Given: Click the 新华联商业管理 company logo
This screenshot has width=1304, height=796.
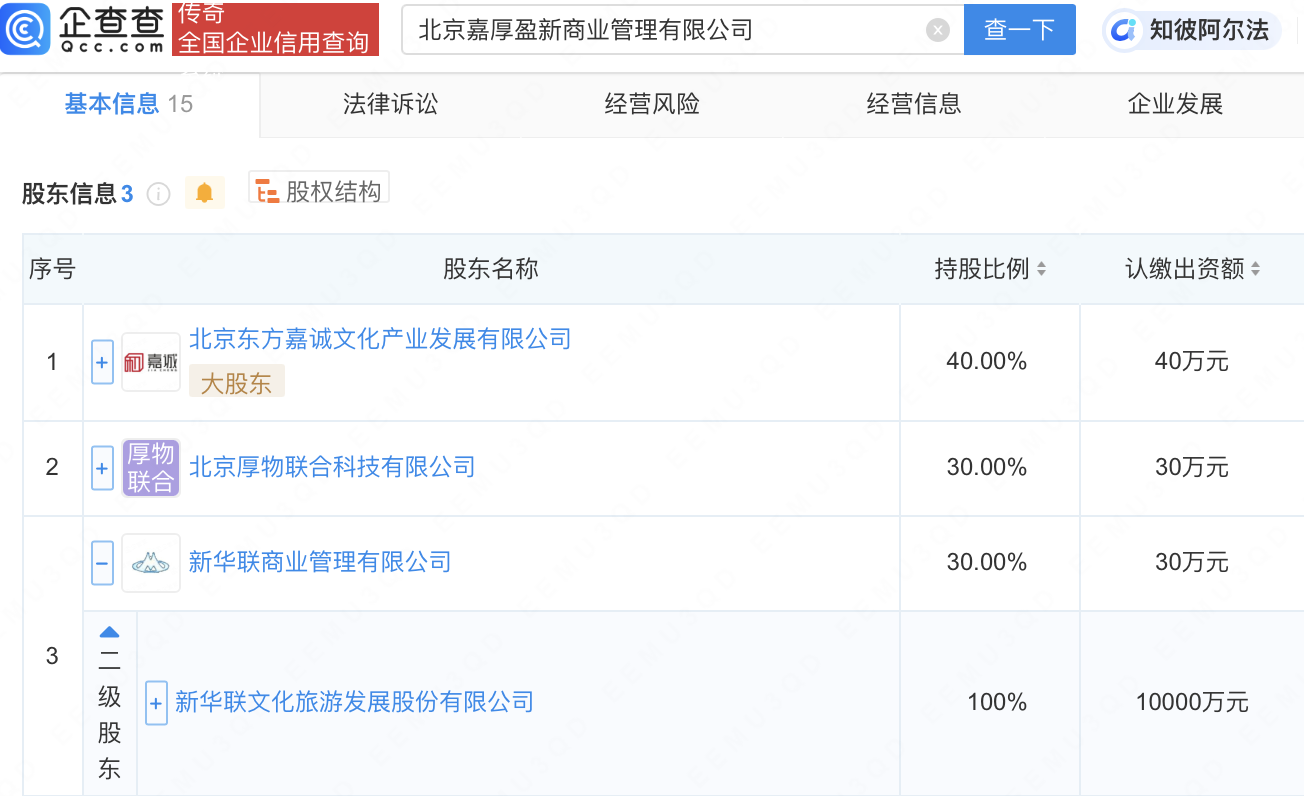Looking at the screenshot, I should click(151, 563).
